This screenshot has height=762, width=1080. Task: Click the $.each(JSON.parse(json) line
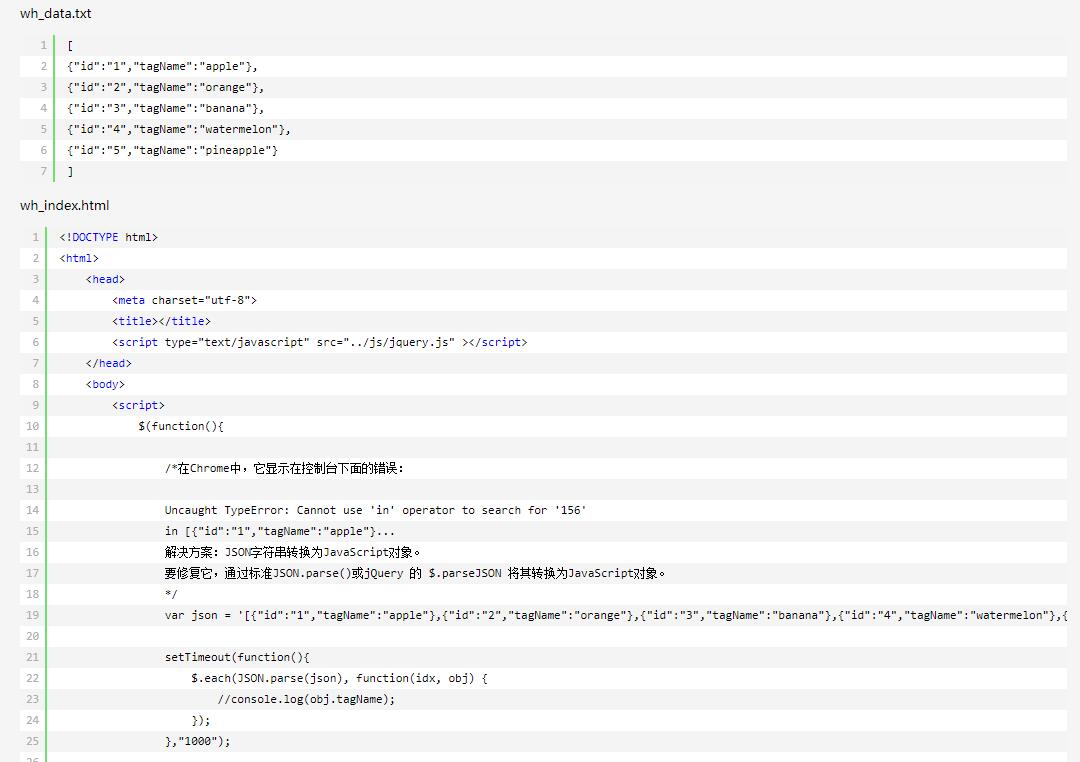[x=340, y=679]
